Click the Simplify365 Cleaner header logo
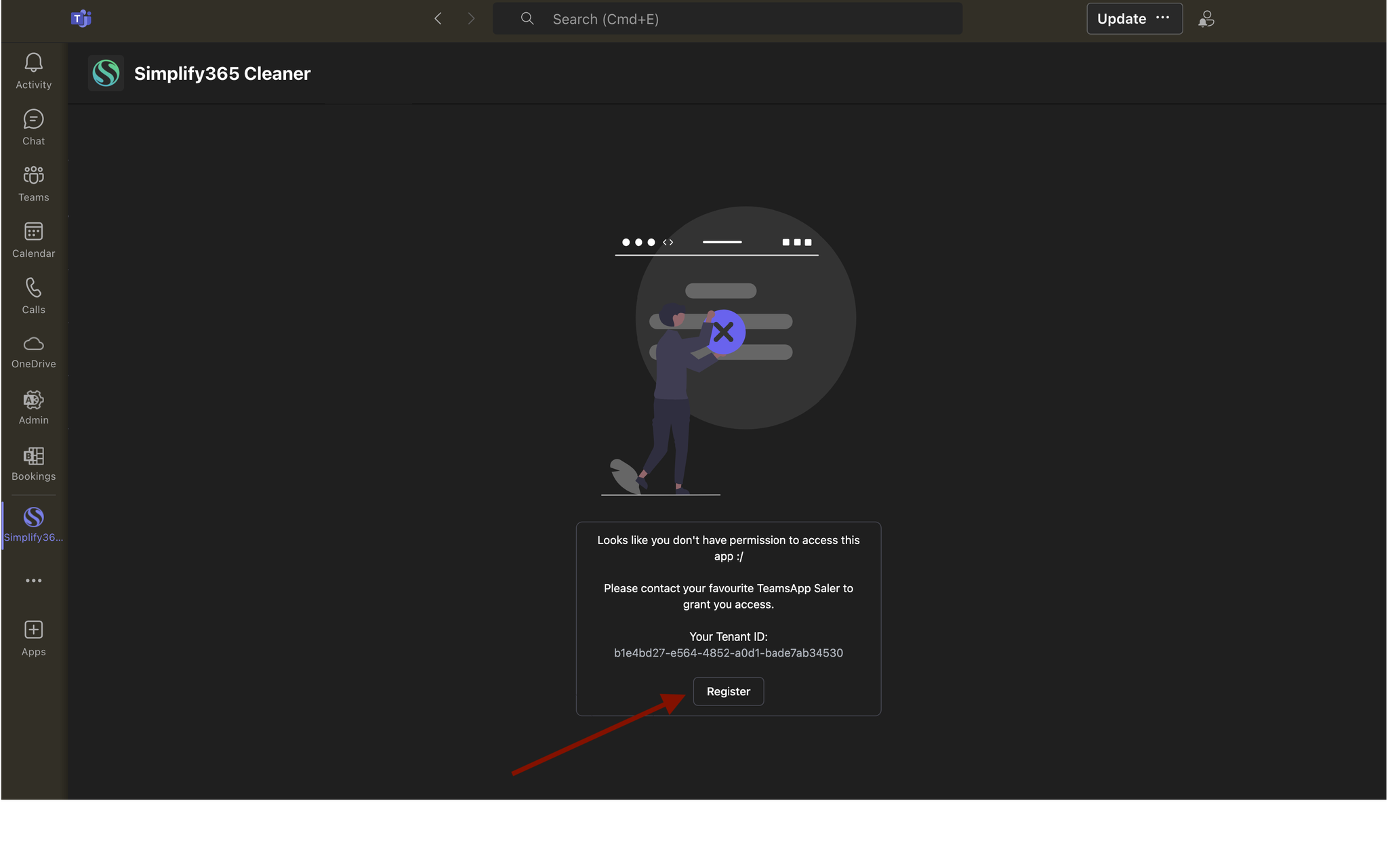Viewport: 1388px width, 868px height. pos(106,73)
